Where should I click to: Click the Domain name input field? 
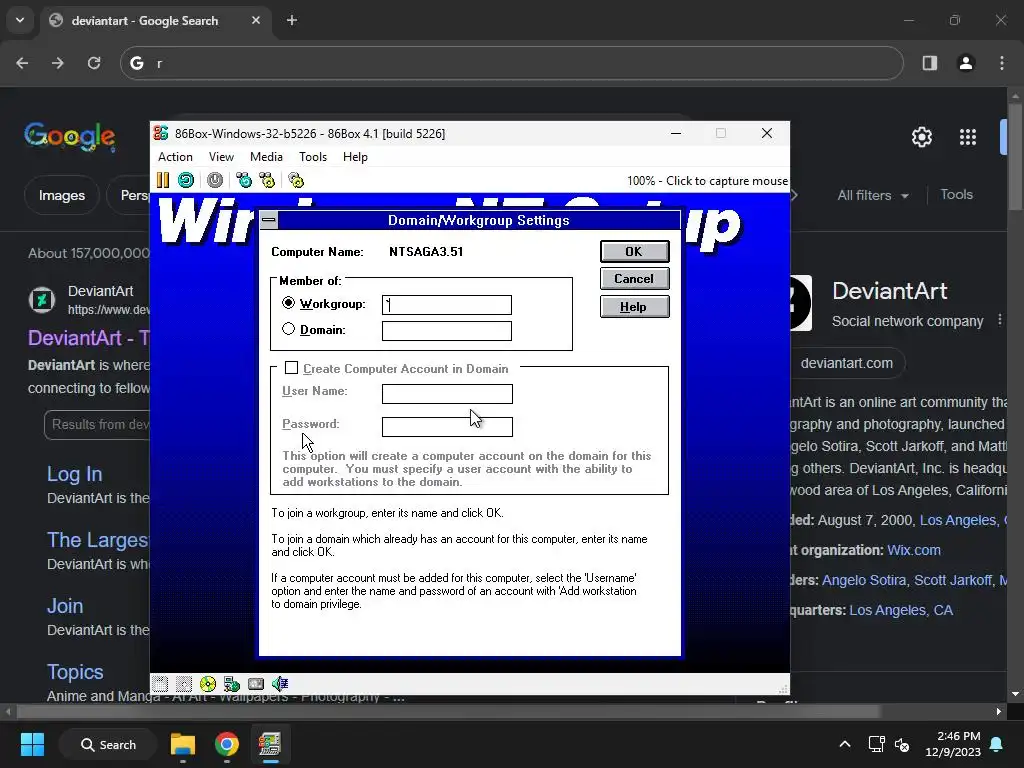click(447, 331)
